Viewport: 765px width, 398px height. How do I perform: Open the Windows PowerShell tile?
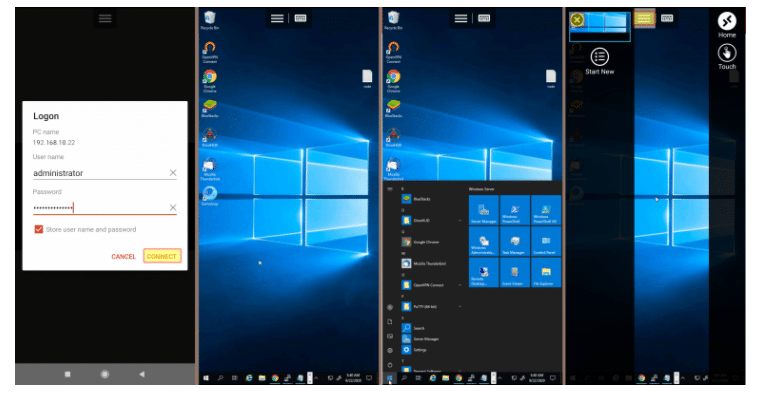(x=514, y=210)
